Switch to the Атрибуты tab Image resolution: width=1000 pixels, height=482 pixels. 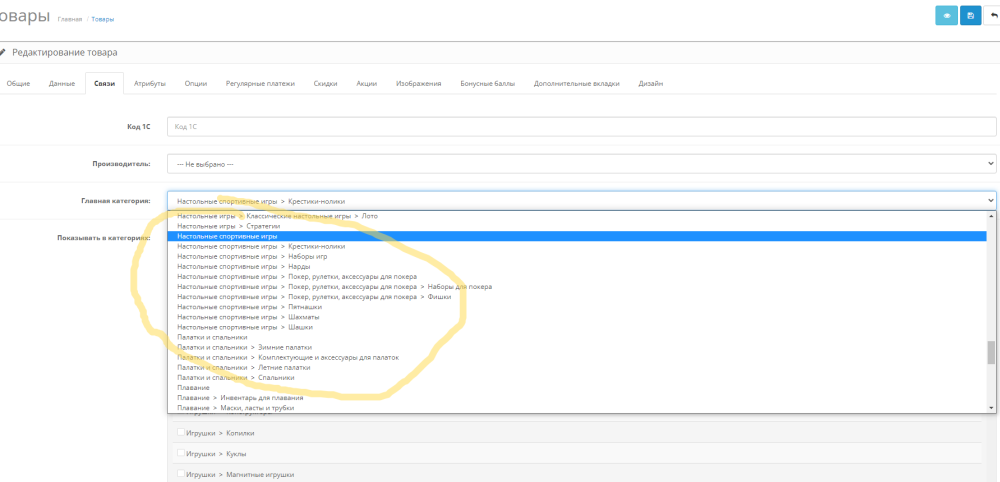[x=150, y=83]
